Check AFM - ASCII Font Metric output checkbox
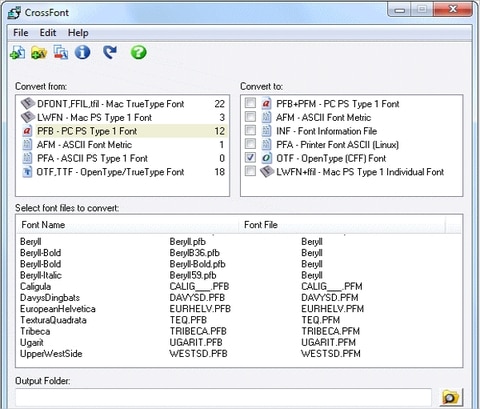The image size is (480, 409). coord(250,116)
